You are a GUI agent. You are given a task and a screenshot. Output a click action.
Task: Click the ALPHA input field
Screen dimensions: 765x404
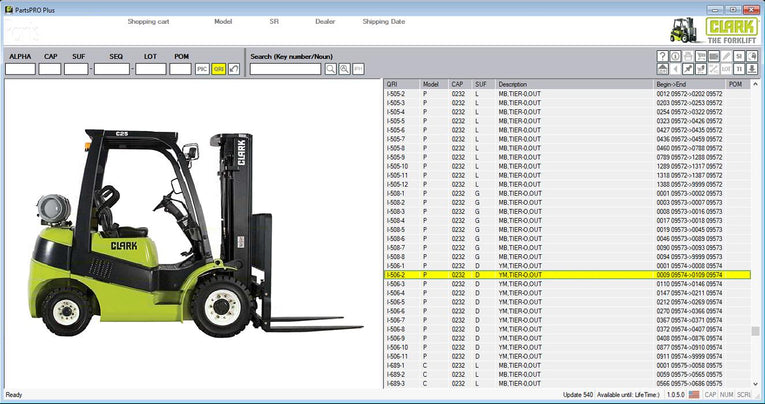point(20,69)
